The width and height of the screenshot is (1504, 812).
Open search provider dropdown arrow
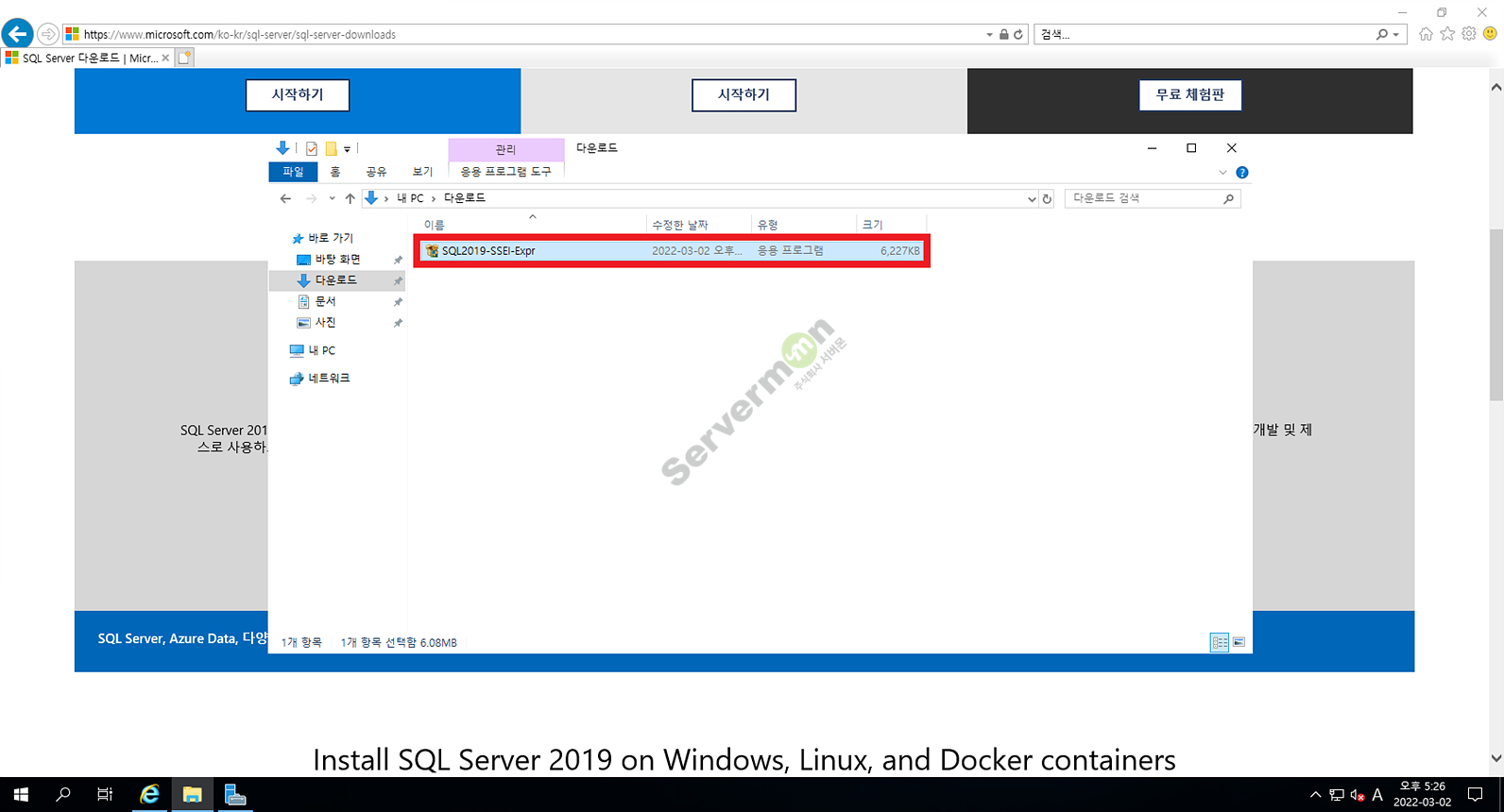click(x=1395, y=34)
